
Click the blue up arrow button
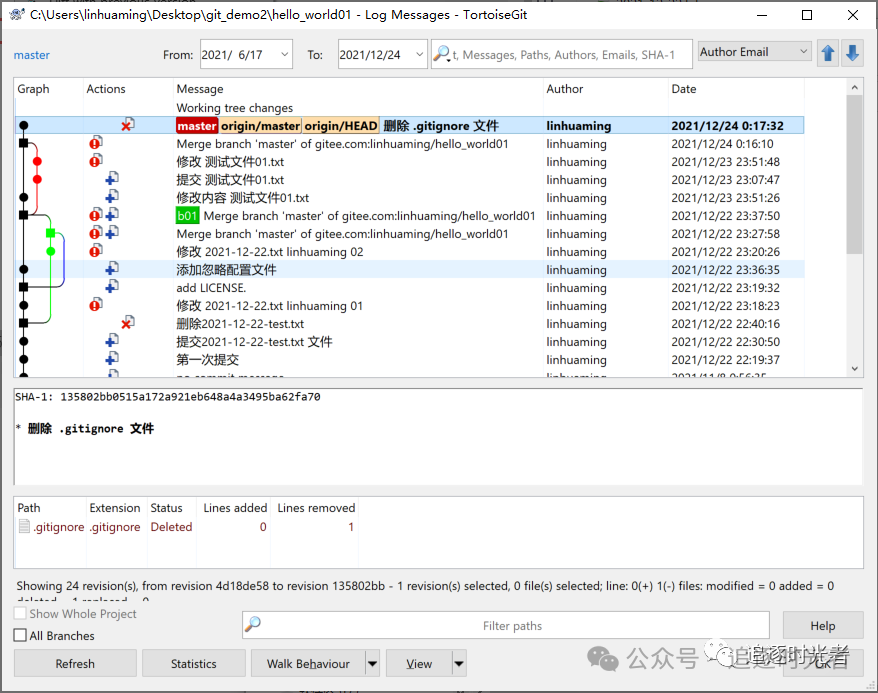(x=828, y=54)
